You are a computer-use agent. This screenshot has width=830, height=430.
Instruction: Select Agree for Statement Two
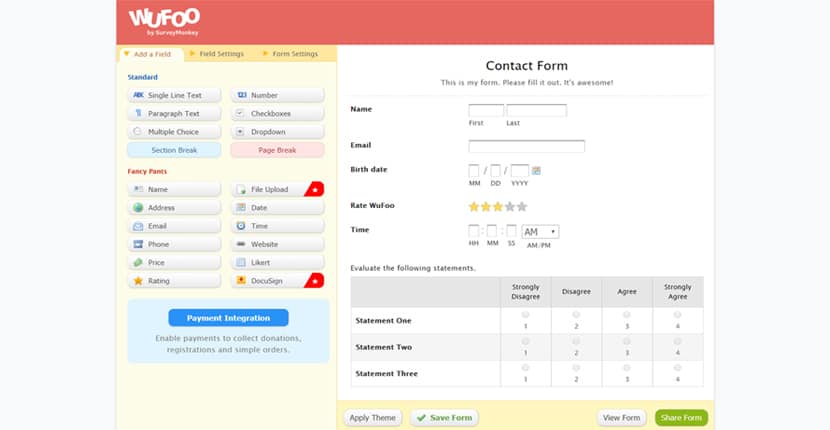(x=627, y=341)
